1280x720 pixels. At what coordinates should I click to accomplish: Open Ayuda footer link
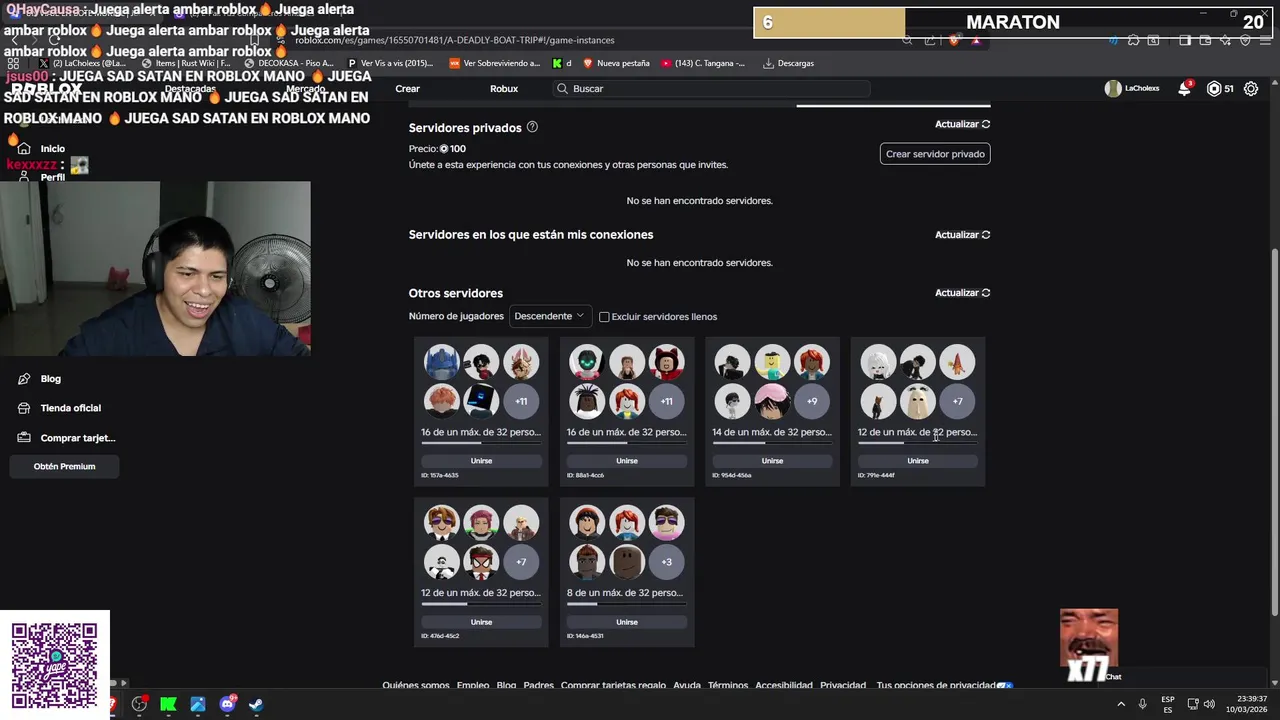[687, 685]
